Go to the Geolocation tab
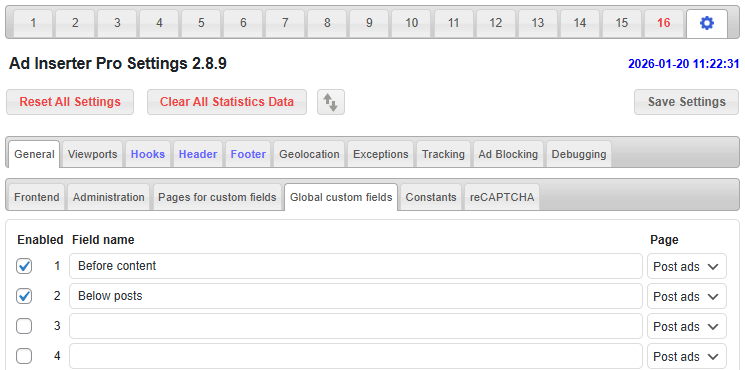Viewport: 745px width, 370px height. pyautogui.click(x=309, y=154)
